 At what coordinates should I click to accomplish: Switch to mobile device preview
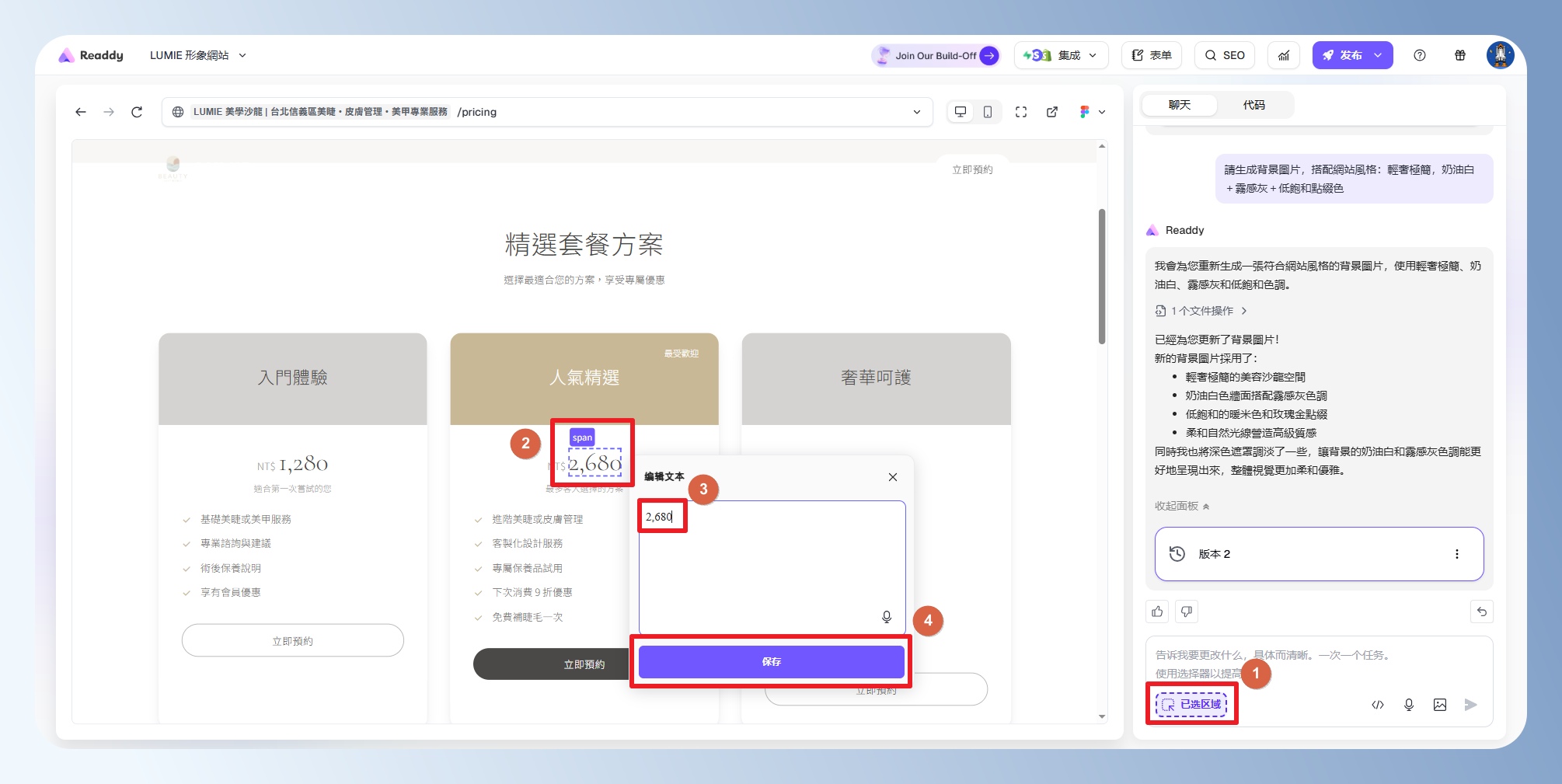click(988, 112)
